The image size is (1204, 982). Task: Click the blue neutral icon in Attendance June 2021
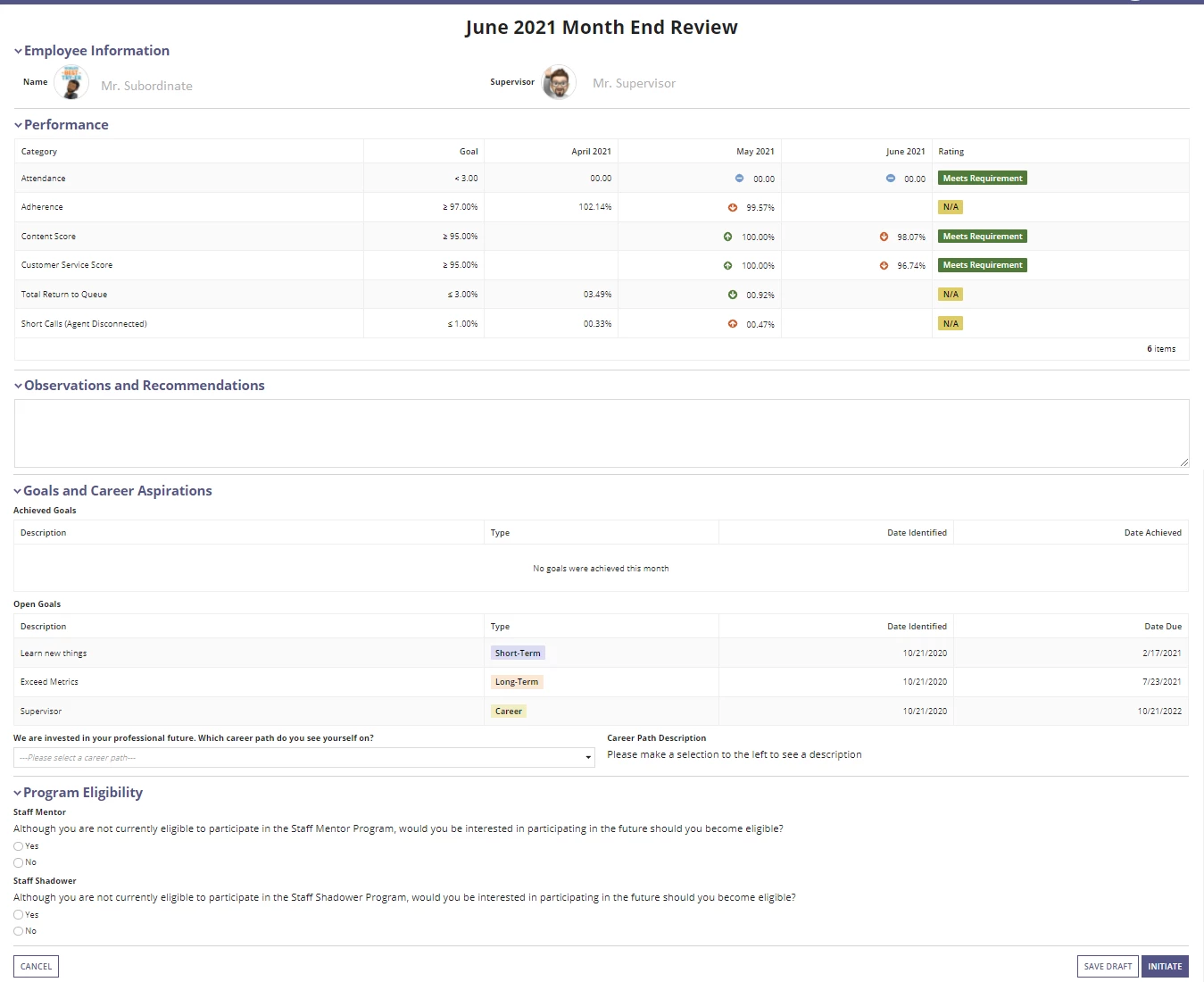click(890, 179)
